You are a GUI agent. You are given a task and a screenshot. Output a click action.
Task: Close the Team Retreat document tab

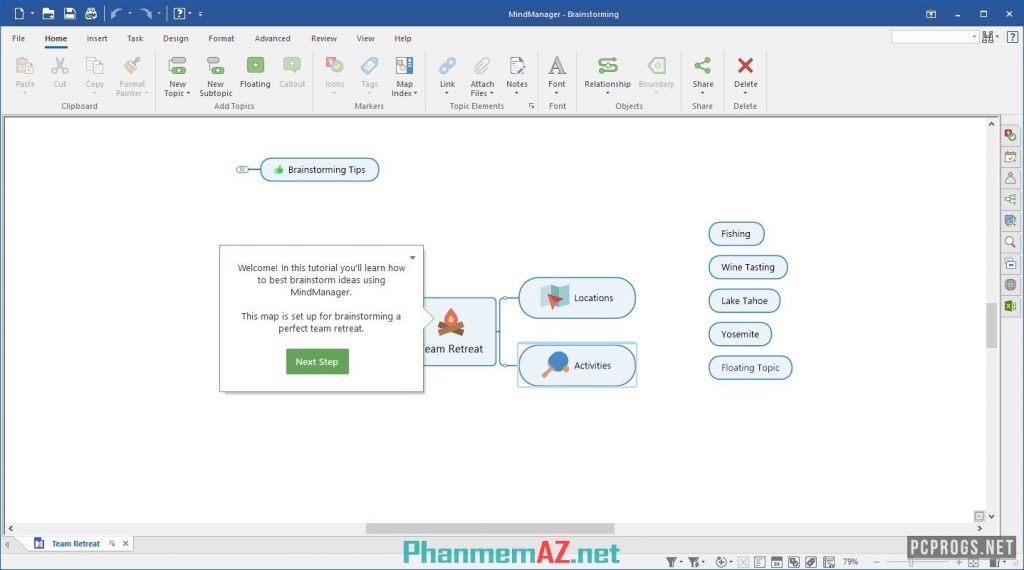click(125, 543)
